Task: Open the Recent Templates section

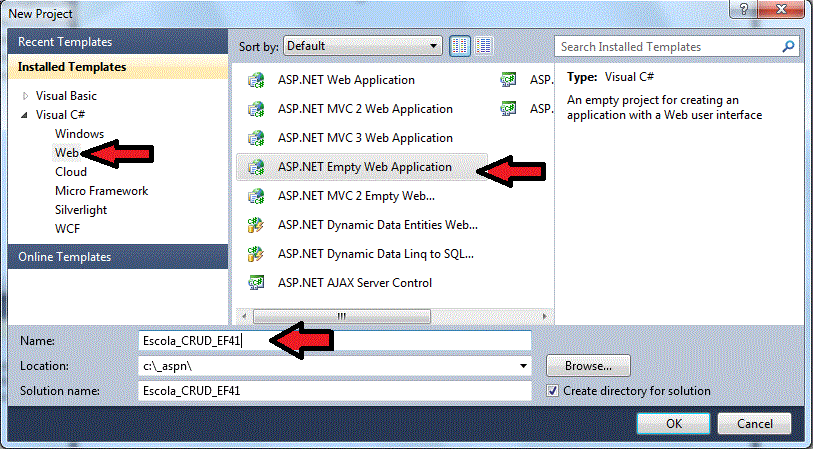Action: (x=118, y=41)
